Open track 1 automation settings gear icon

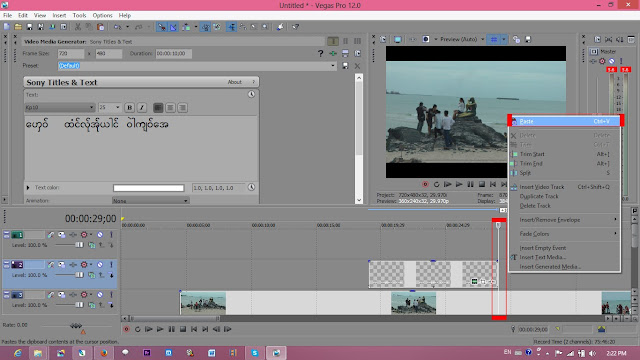84,235
